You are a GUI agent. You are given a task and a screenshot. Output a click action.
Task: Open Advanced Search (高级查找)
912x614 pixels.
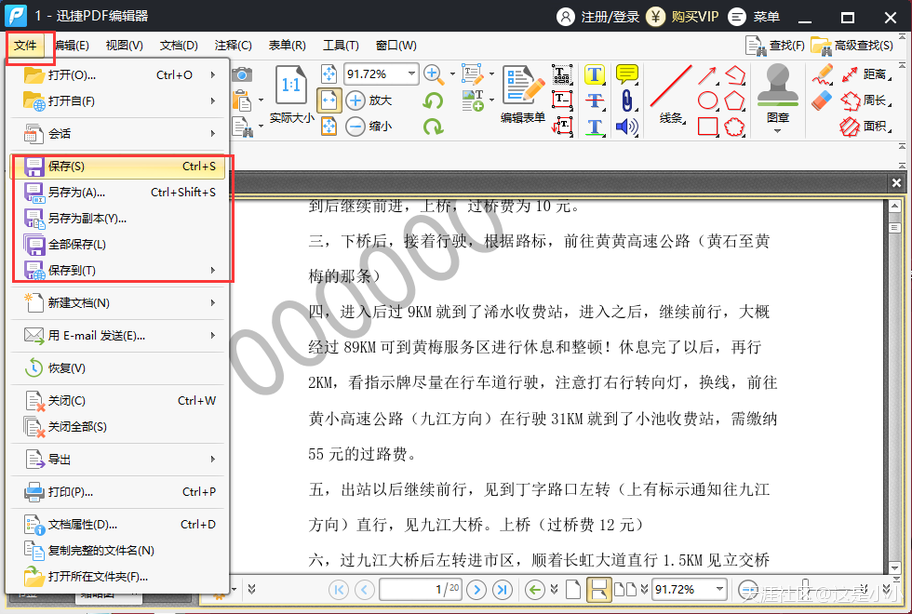853,45
